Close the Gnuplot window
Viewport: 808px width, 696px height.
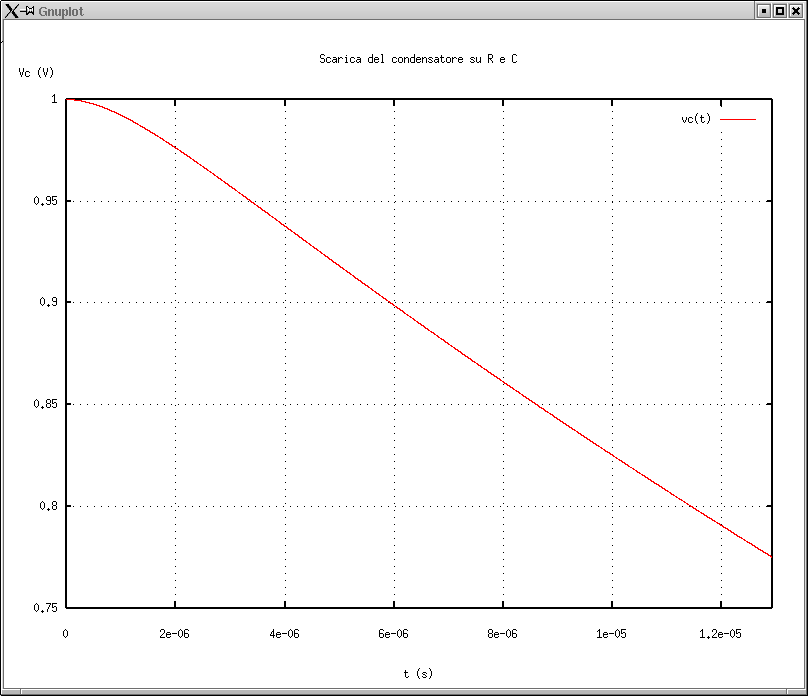[x=795, y=10]
